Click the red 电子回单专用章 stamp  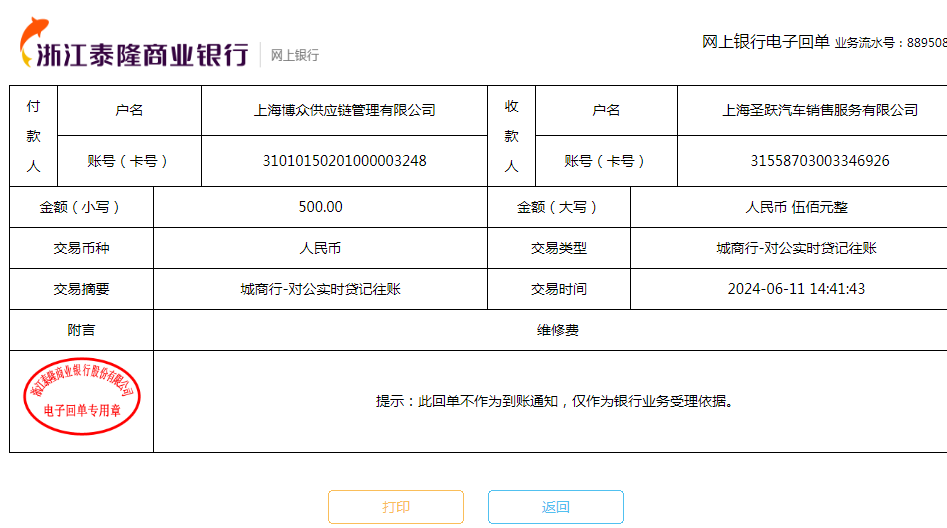click(x=82, y=401)
